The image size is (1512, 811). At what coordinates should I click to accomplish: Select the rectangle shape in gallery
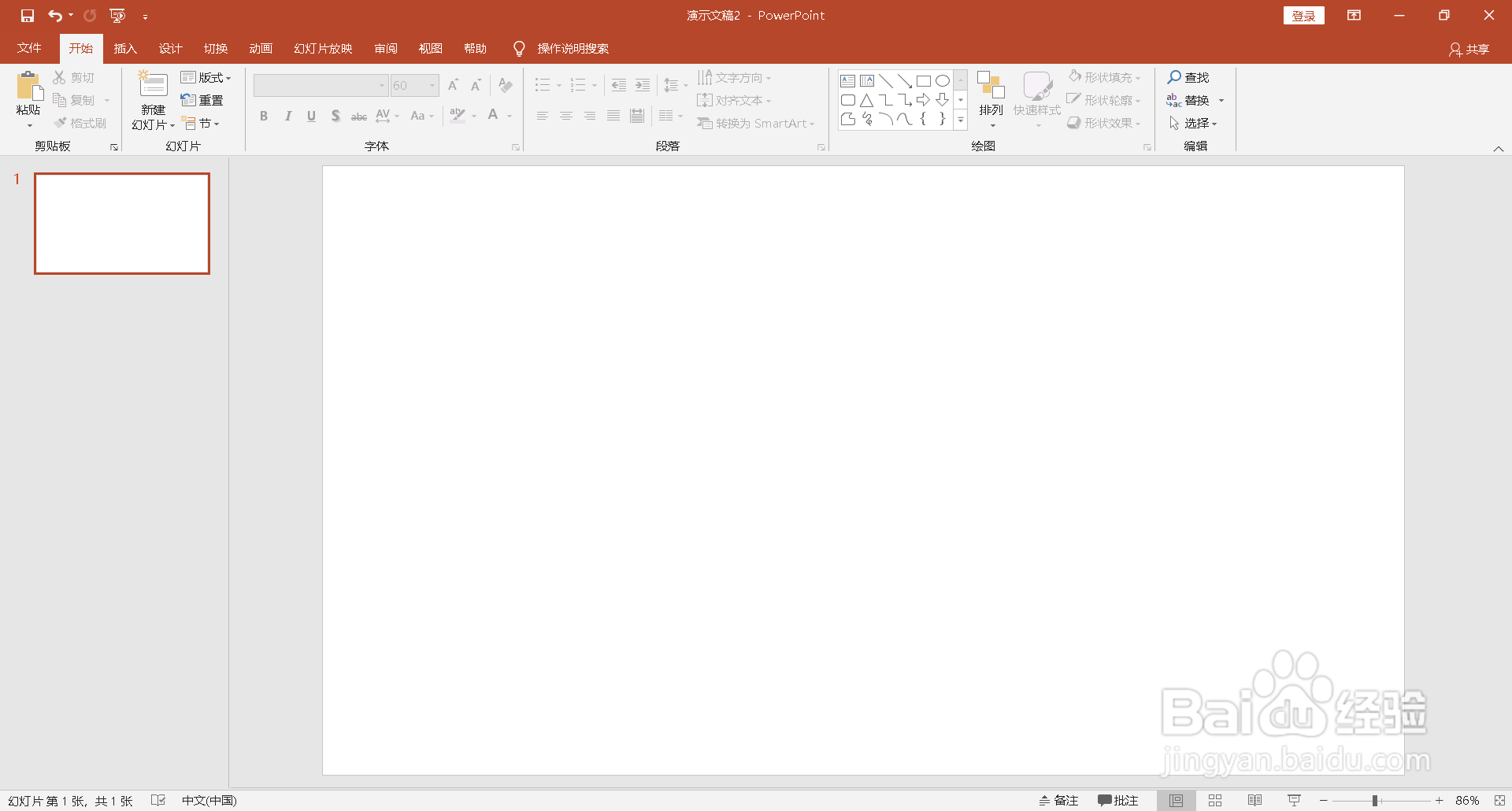(924, 81)
